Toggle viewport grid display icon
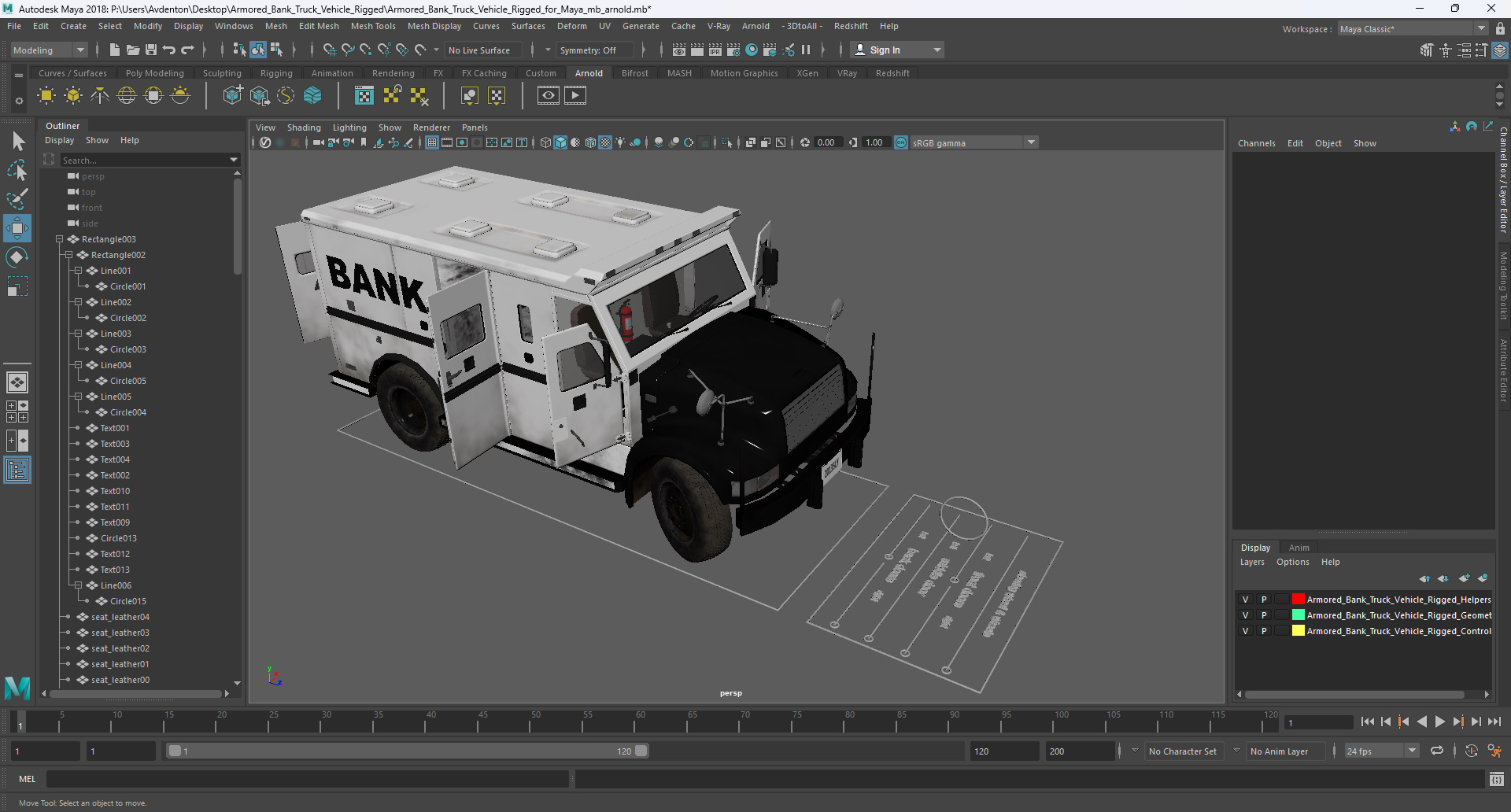 [432, 142]
